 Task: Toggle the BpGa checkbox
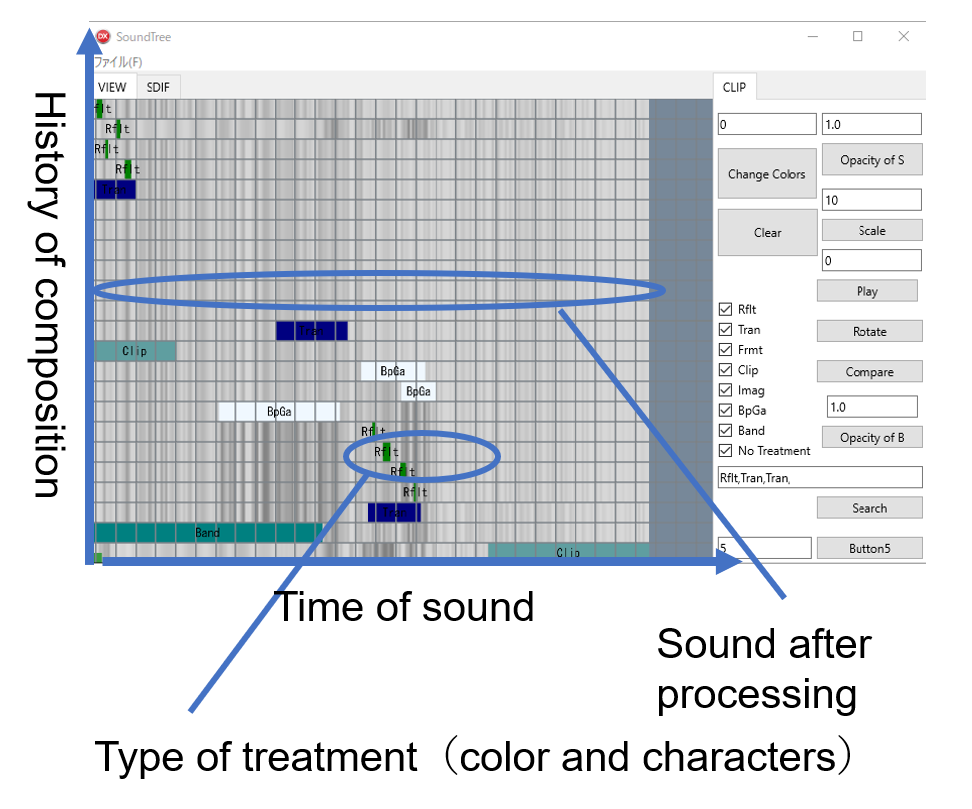[x=726, y=411]
